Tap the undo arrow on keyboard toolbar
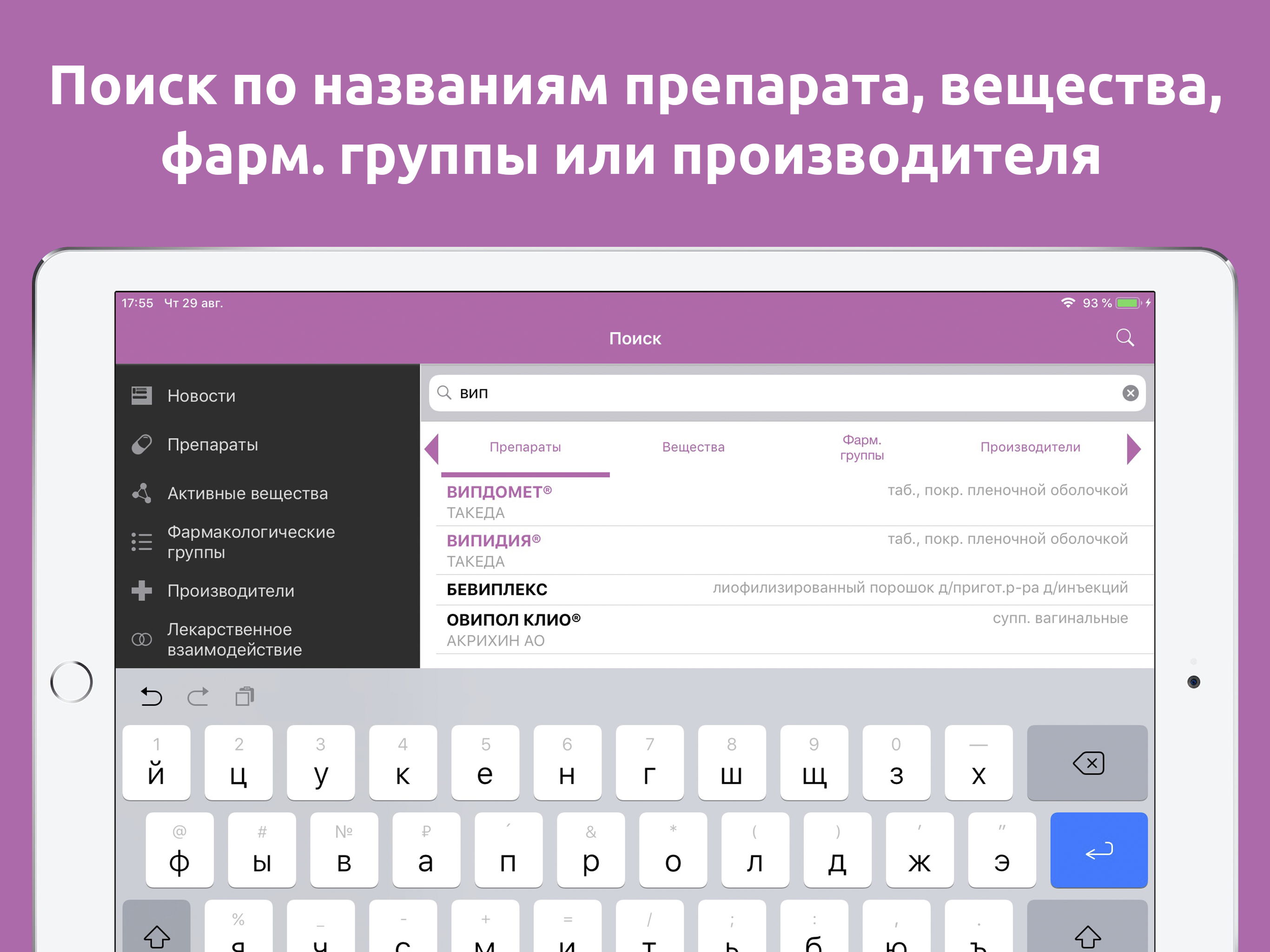Screen dimensions: 1270x952 [152, 696]
